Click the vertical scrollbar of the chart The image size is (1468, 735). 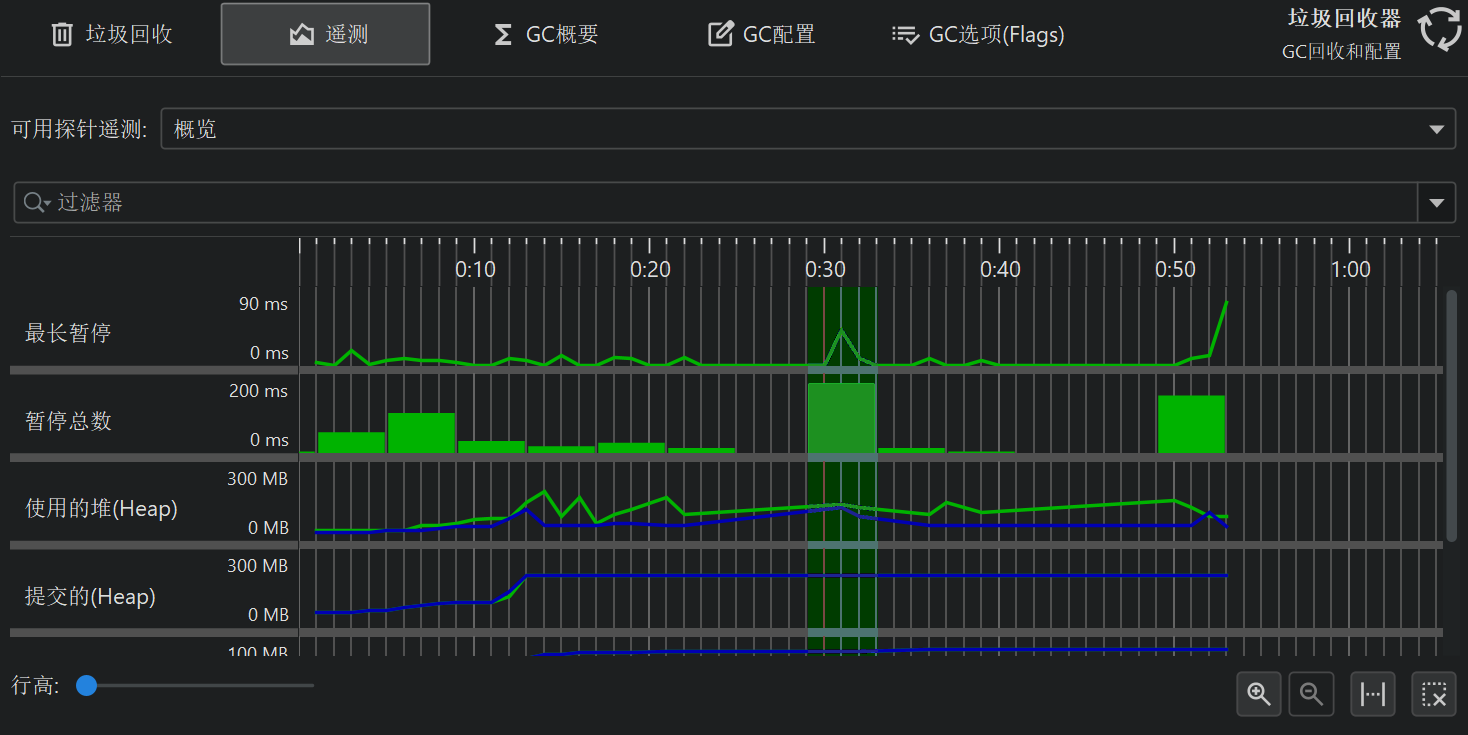(x=1451, y=415)
